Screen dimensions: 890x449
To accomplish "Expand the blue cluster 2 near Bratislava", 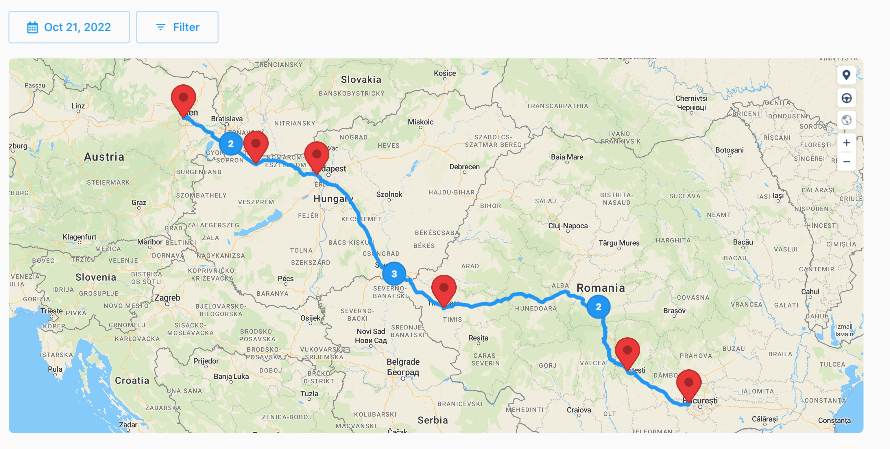I will click(230, 144).
